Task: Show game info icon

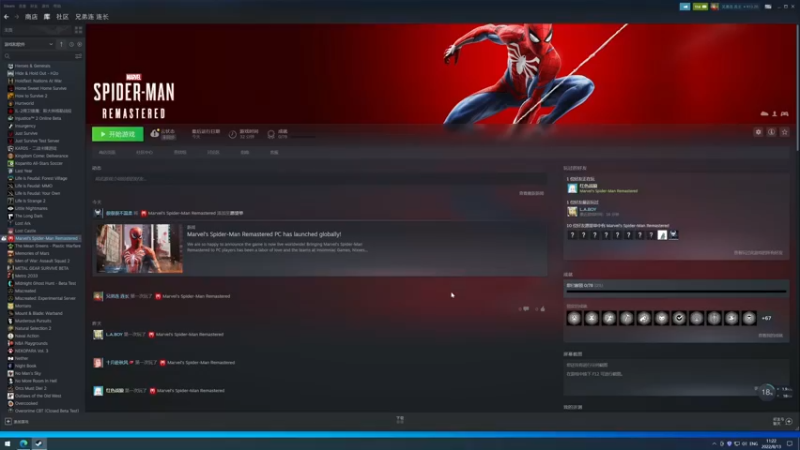Action: 771,132
